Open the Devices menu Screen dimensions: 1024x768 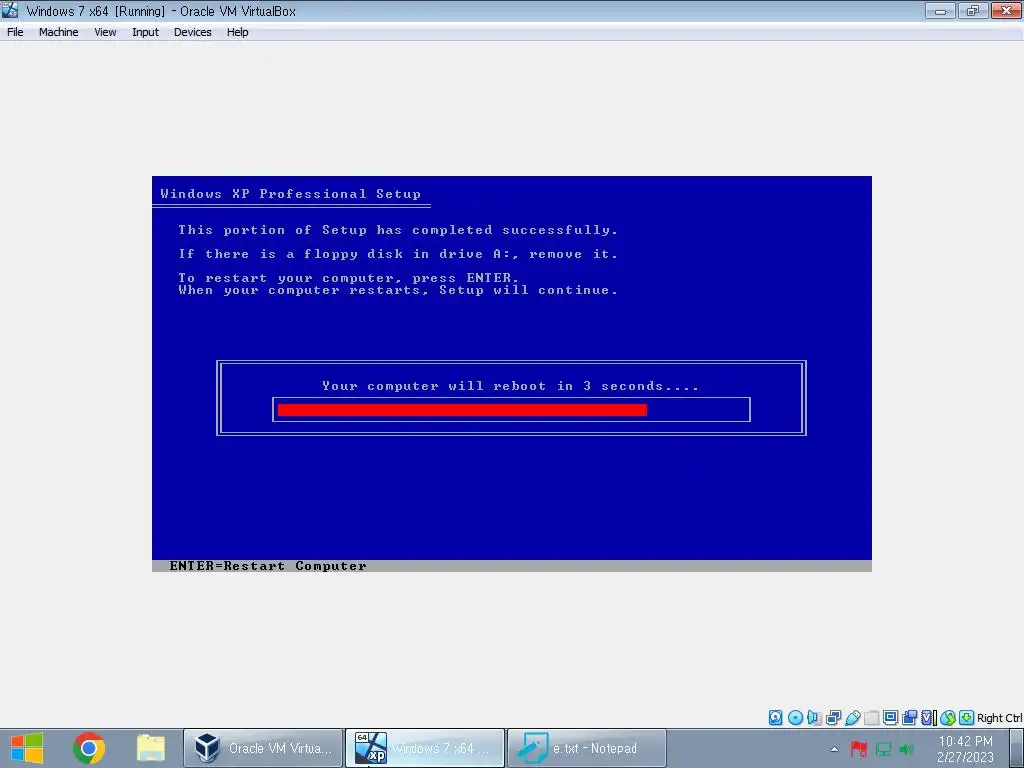(192, 32)
